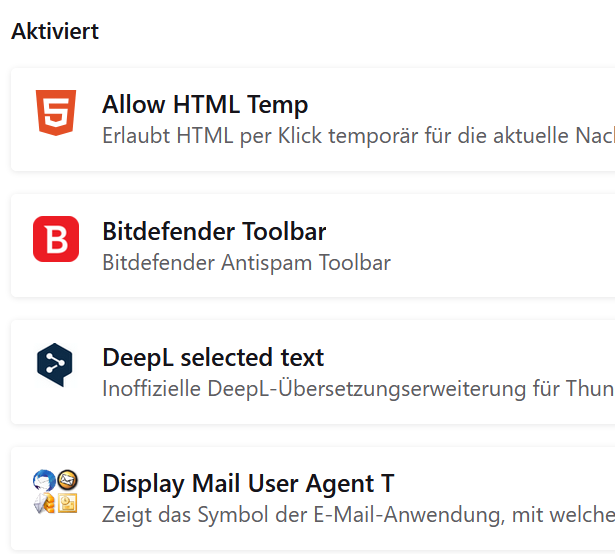615x554 pixels.
Task: Select empty space beside the Bitdefender Toolbar title
Action: pos(471,231)
